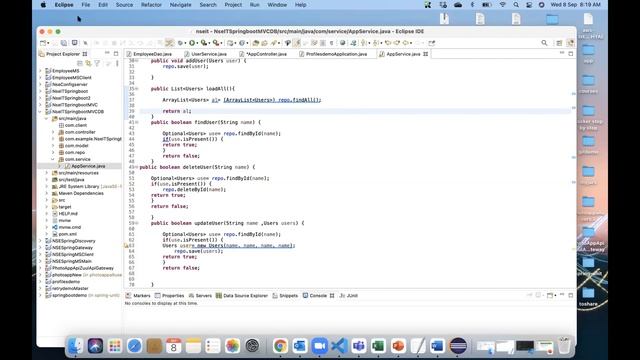Switch to ProfilesdemoApplication.java tab
The height and width of the screenshot is (360, 640).
coord(333,54)
